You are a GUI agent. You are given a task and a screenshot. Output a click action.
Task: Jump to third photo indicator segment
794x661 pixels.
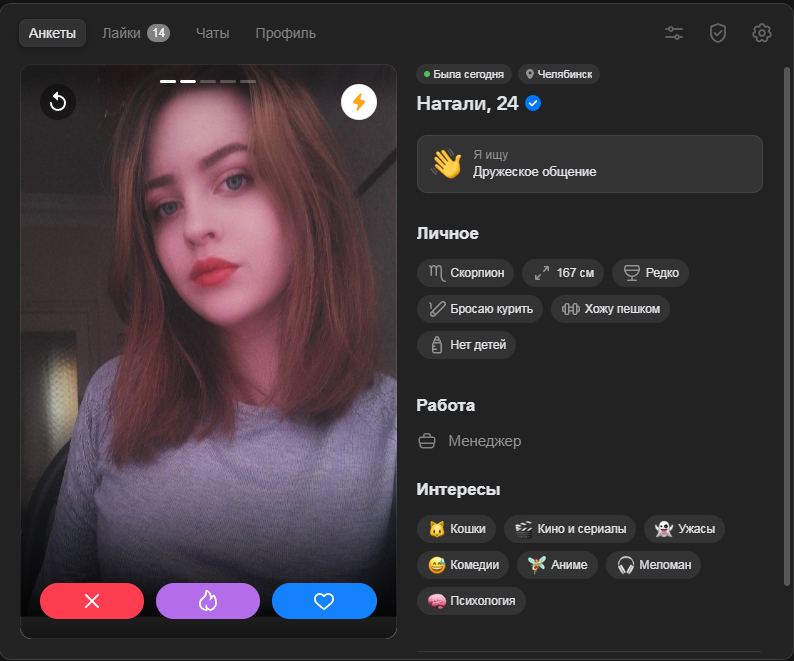click(x=208, y=81)
